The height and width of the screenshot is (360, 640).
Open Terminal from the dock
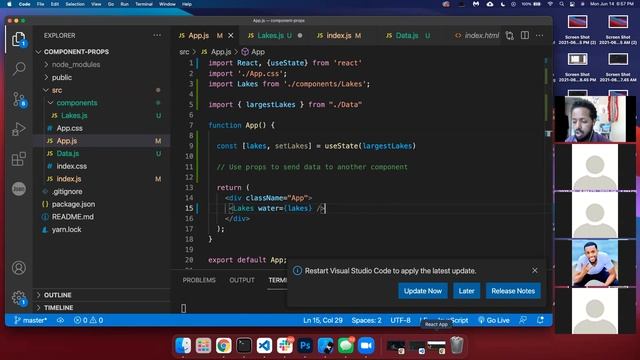pos(244,346)
